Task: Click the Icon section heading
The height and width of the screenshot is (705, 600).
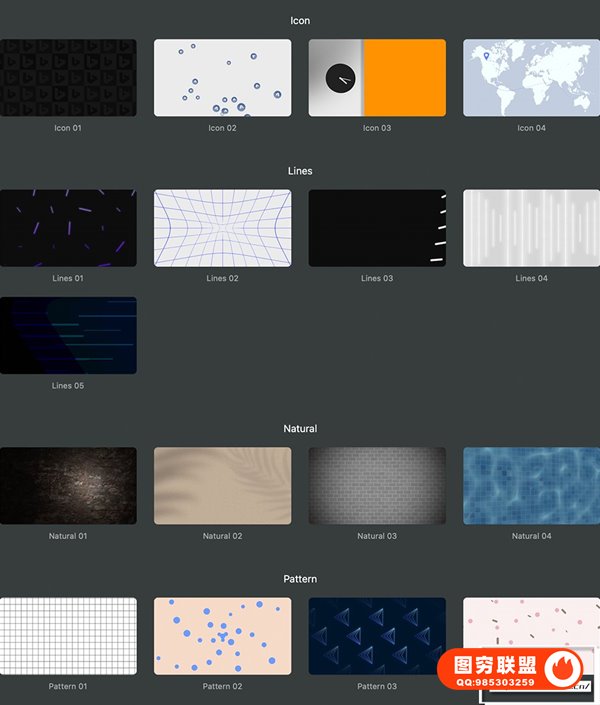Action: tap(300, 20)
